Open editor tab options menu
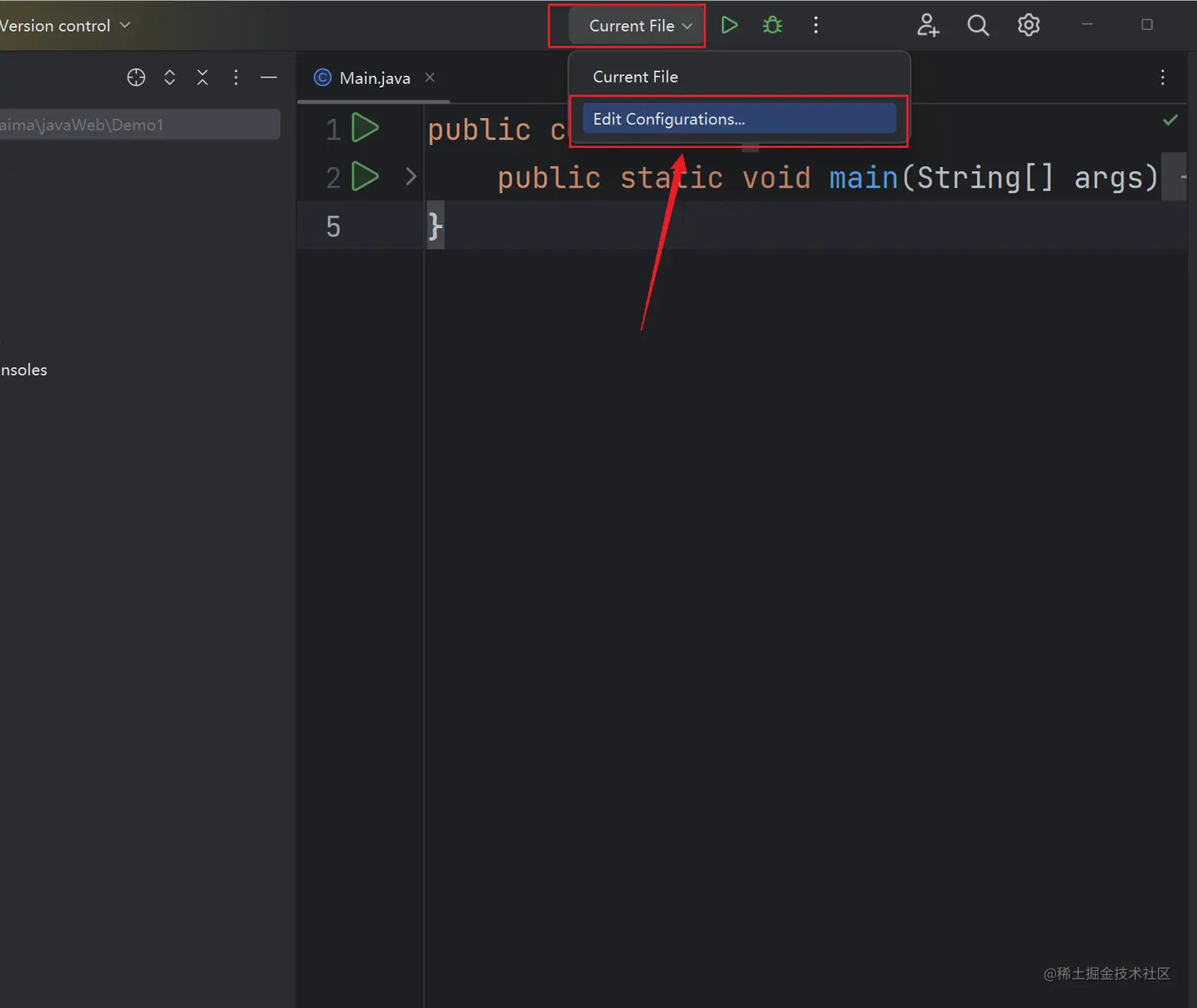Screen dimensions: 1197x1008 coord(1162,78)
